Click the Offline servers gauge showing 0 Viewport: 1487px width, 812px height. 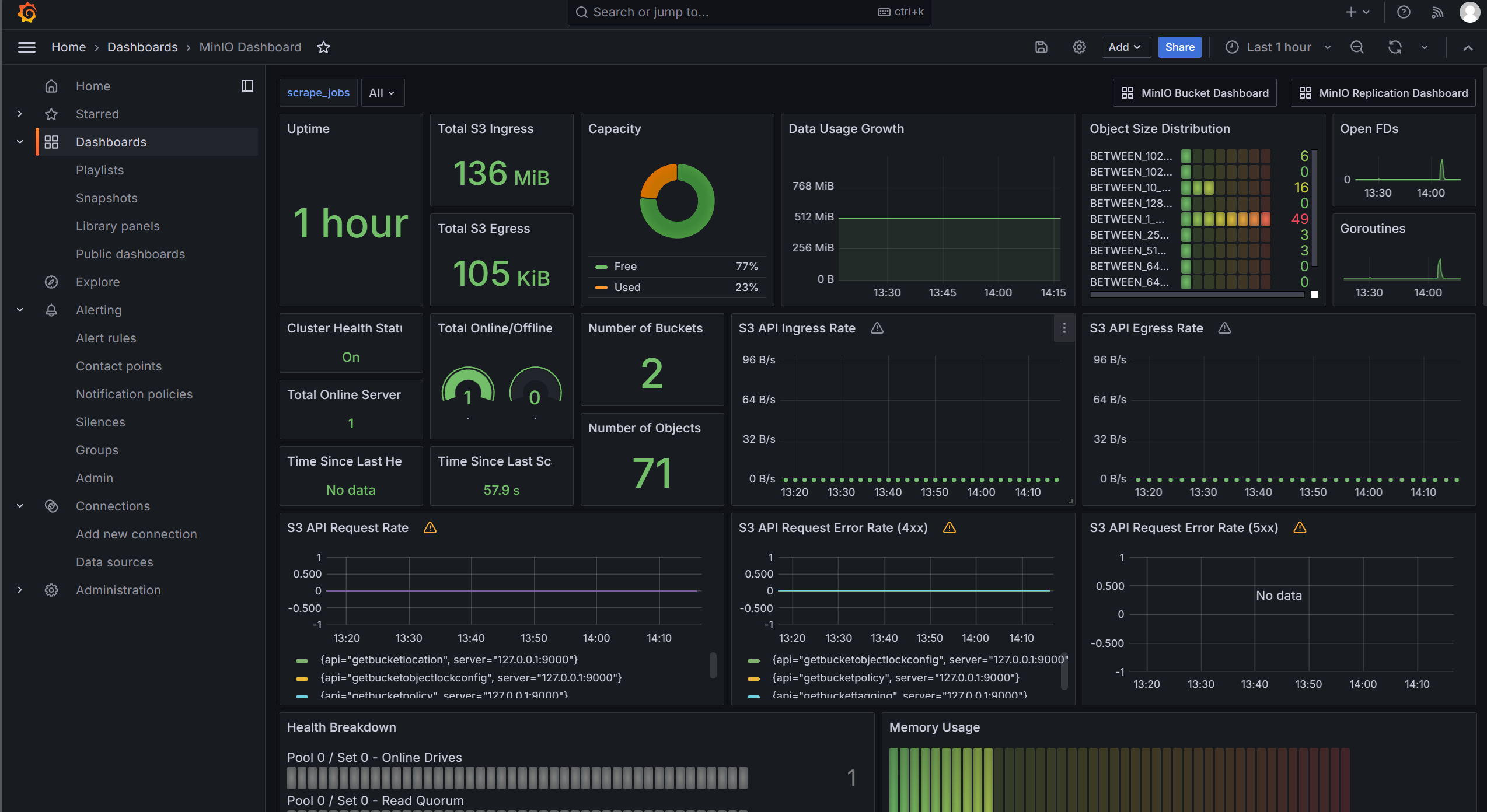point(535,386)
